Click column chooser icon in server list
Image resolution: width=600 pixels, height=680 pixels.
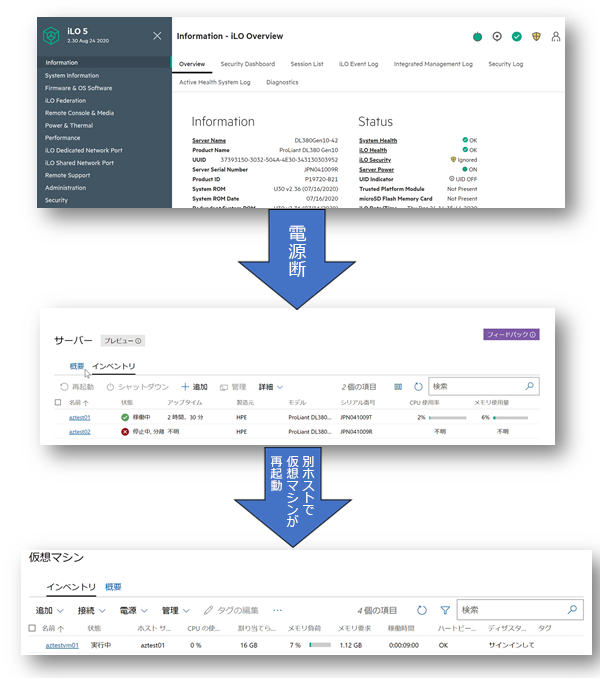pos(398,387)
